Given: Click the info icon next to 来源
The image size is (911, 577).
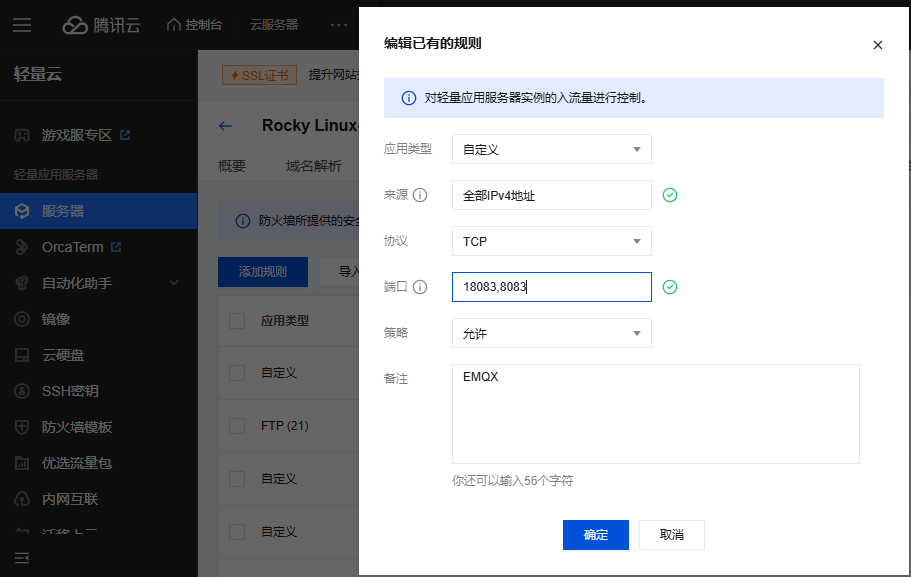Looking at the screenshot, I should click(420, 195).
